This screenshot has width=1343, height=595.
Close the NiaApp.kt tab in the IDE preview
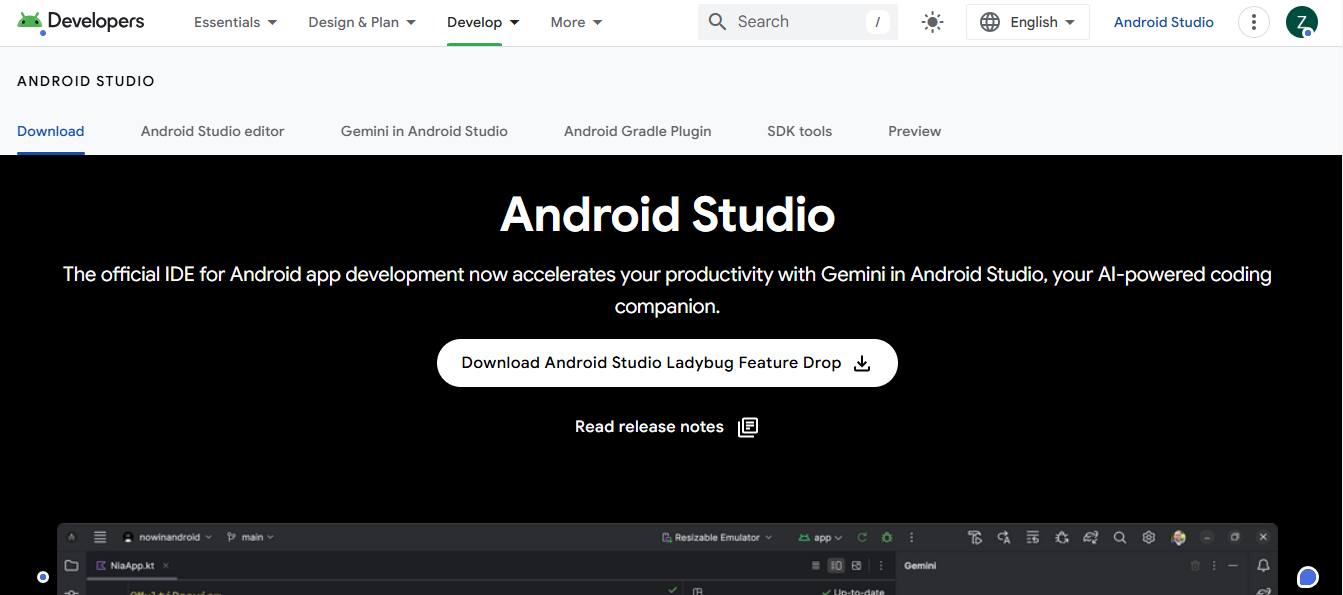166,566
